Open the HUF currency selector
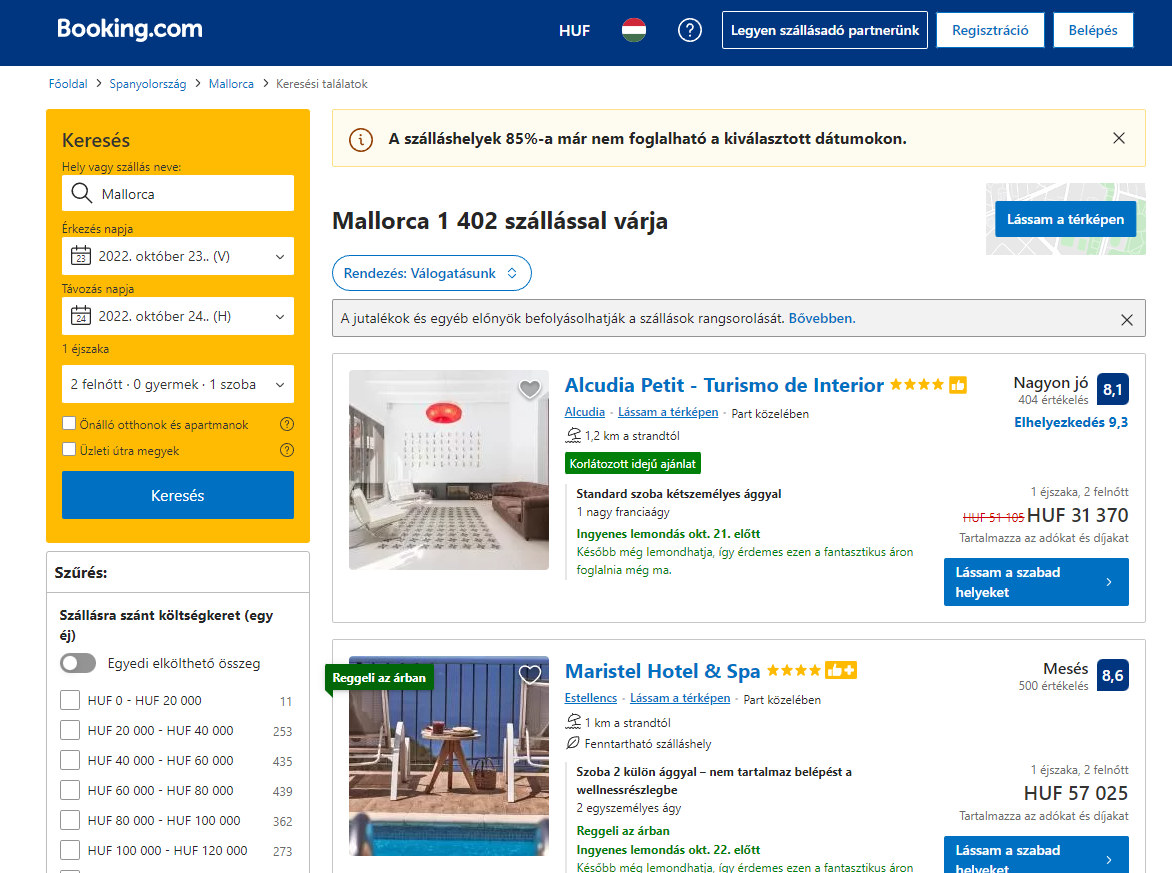 point(574,30)
